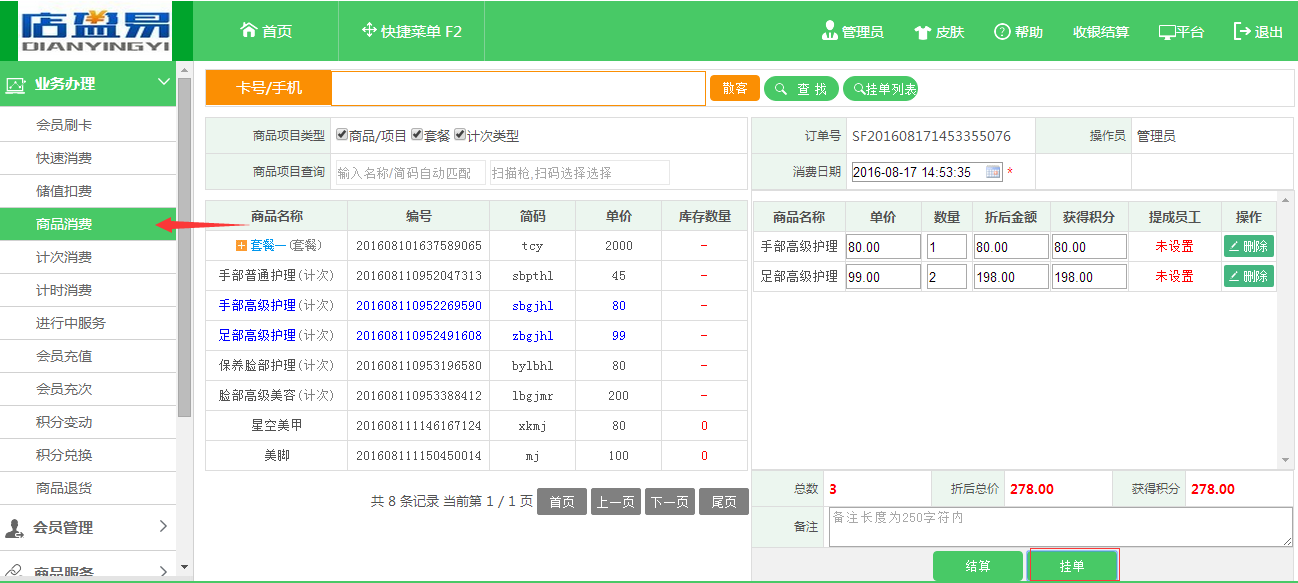Click the 首页 home icon
The image size is (1298, 583).
[x=249, y=30]
